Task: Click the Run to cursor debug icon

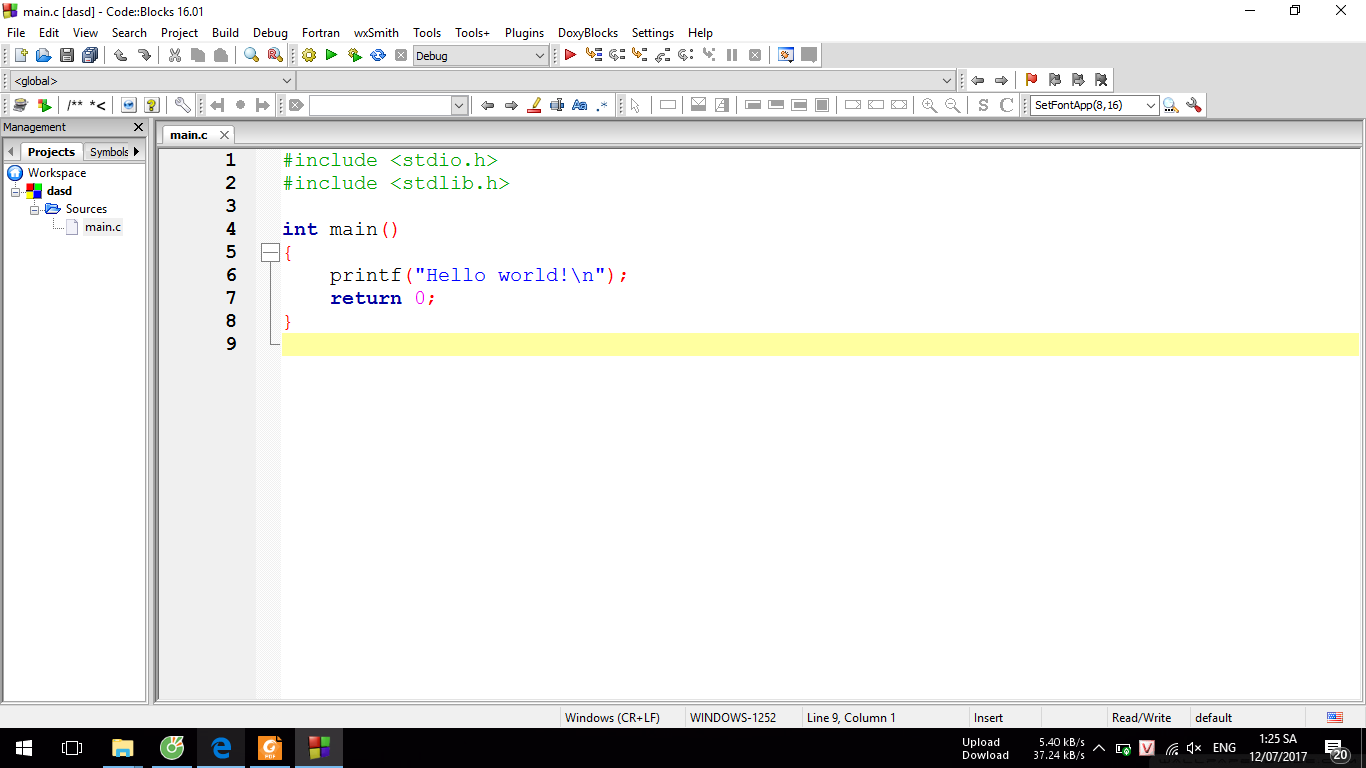Action: (x=594, y=55)
